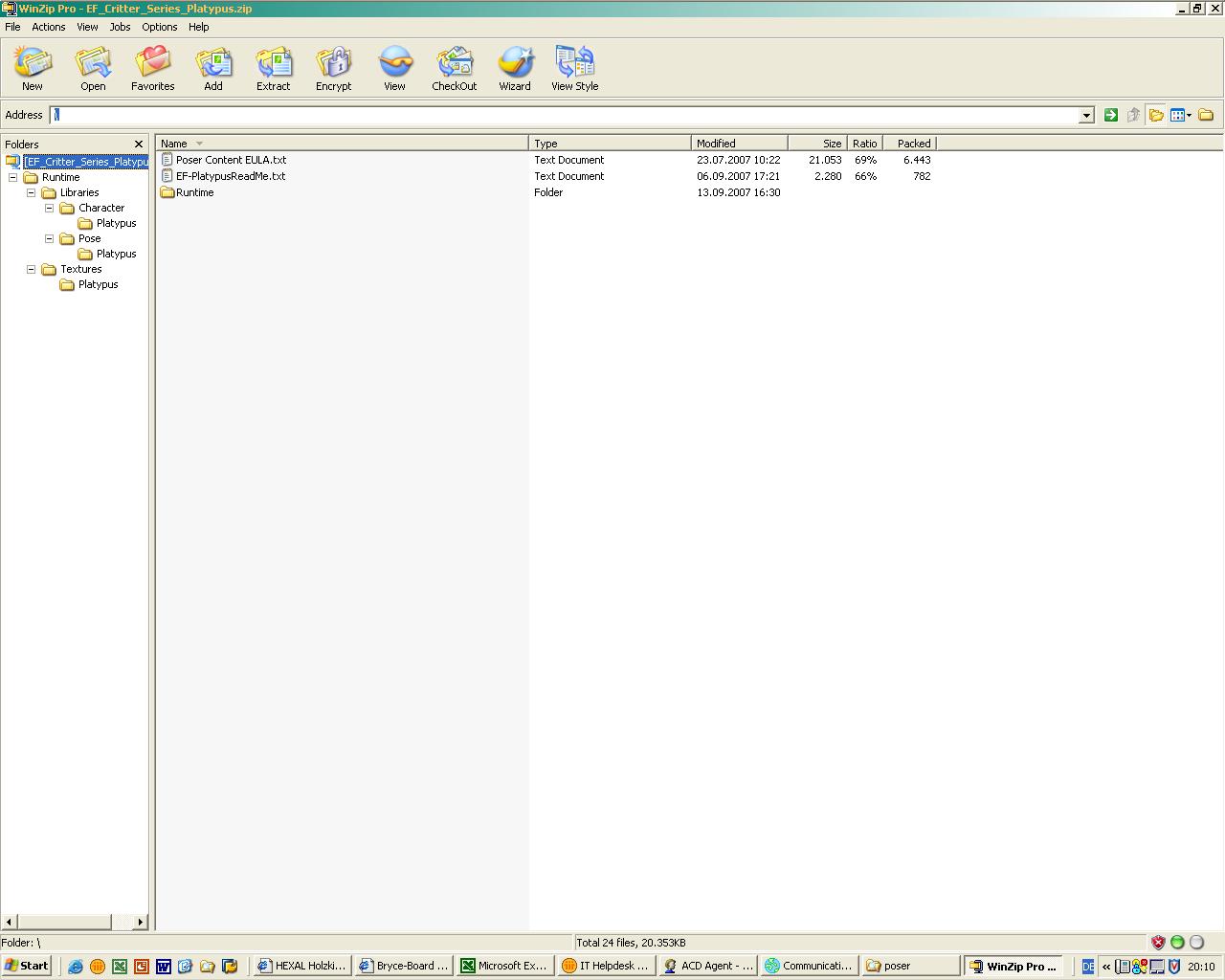1225x980 pixels.
Task: Sort by the Name column header
Action: pyautogui.click(x=342, y=144)
